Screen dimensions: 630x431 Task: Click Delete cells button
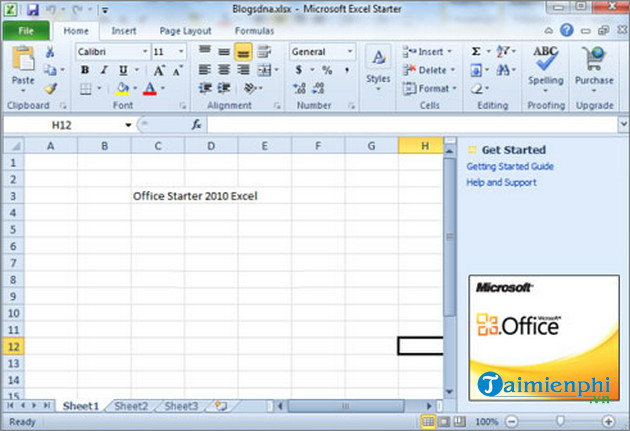pyautogui.click(x=429, y=70)
